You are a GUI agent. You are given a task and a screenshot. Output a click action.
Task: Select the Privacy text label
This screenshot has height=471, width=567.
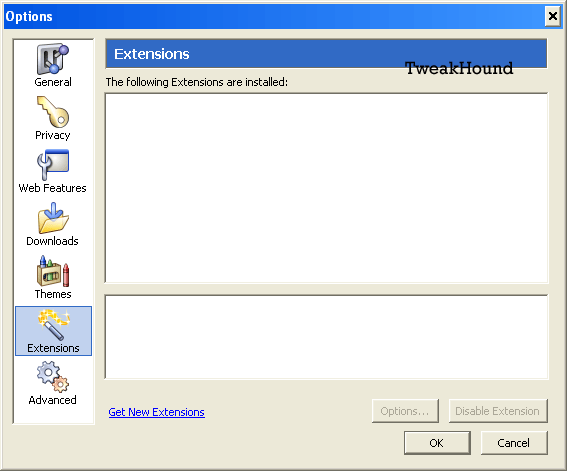(52, 135)
